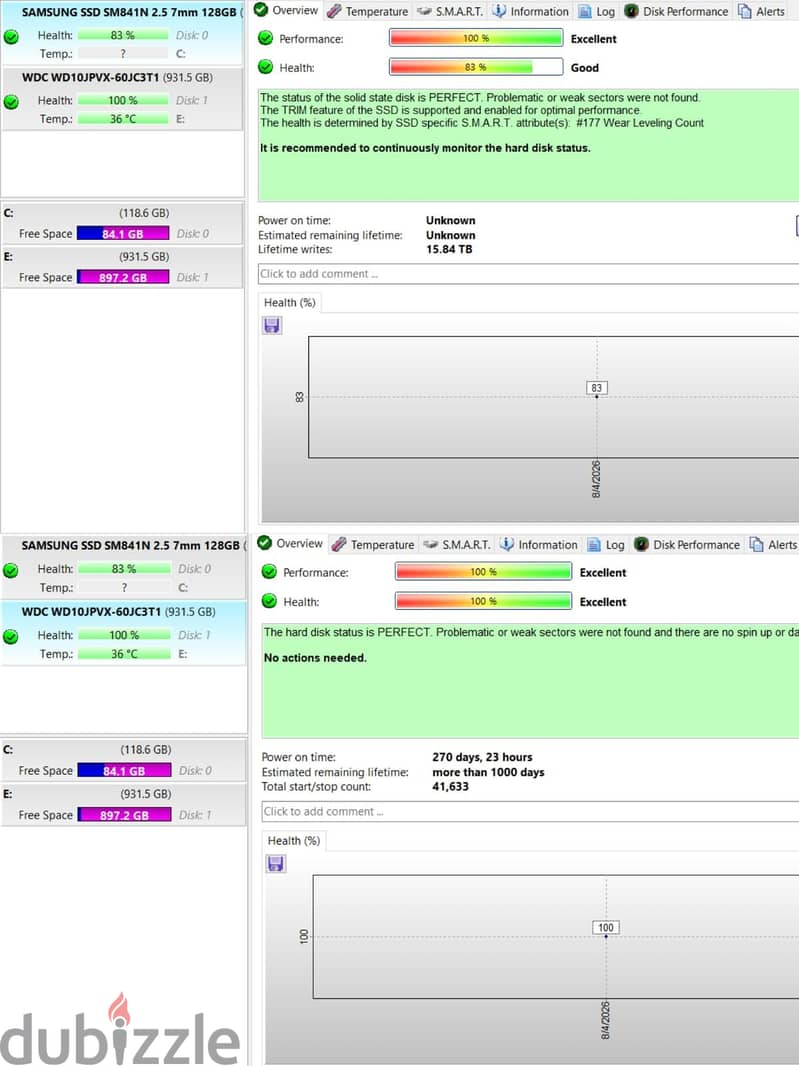This screenshot has height=1066, width=799.
Task: Click the SSD Health 83% gradient bar
Action: pyautogui.click(x=476, y=67)
